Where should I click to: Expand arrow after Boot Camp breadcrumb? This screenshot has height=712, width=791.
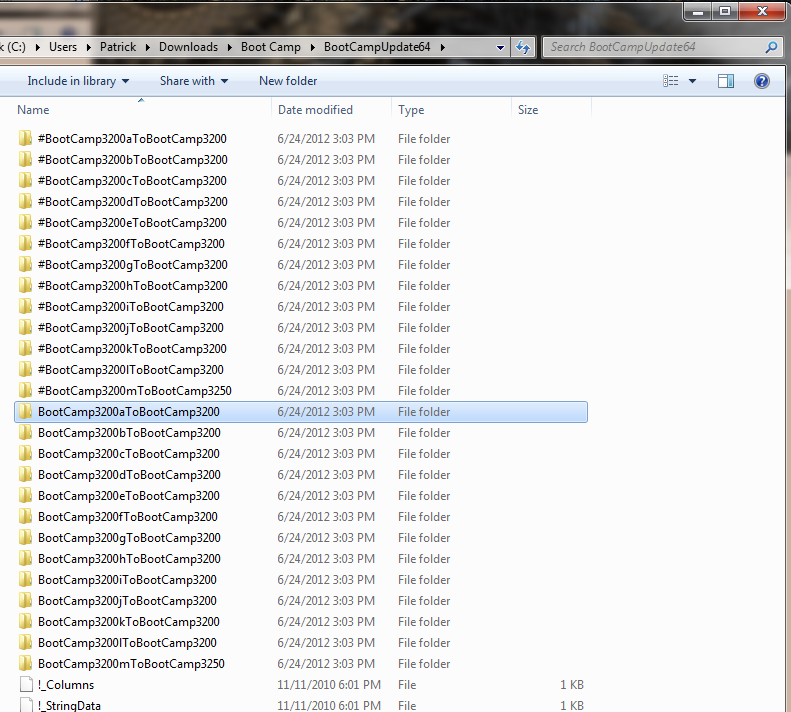(312, 47)
